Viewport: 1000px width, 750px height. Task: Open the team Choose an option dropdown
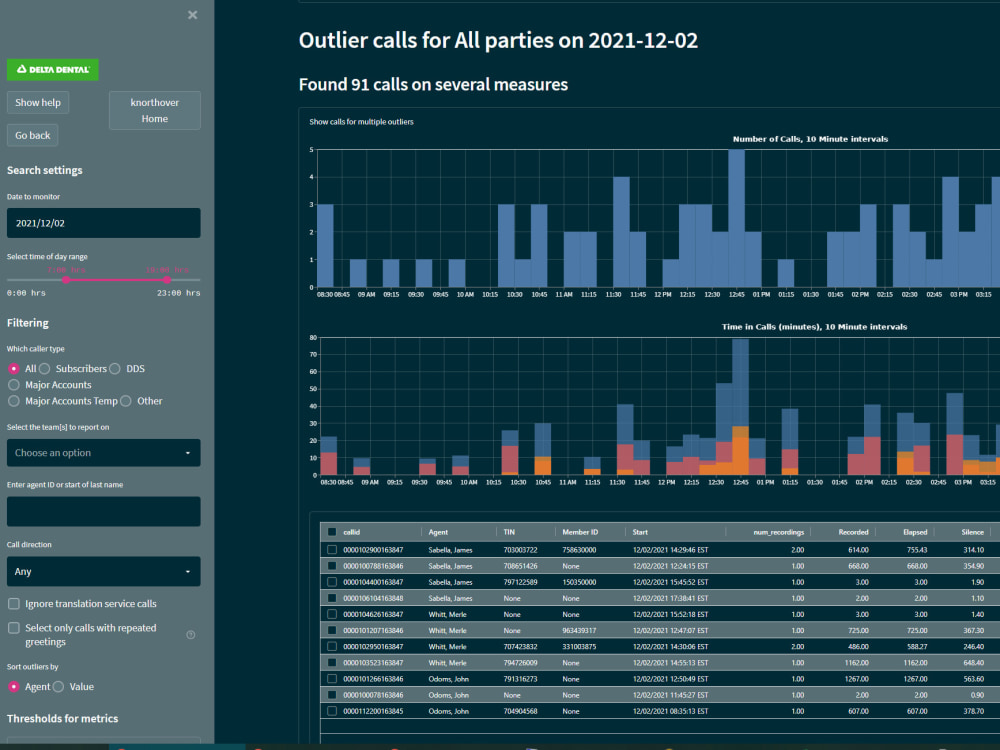(103, 453)
